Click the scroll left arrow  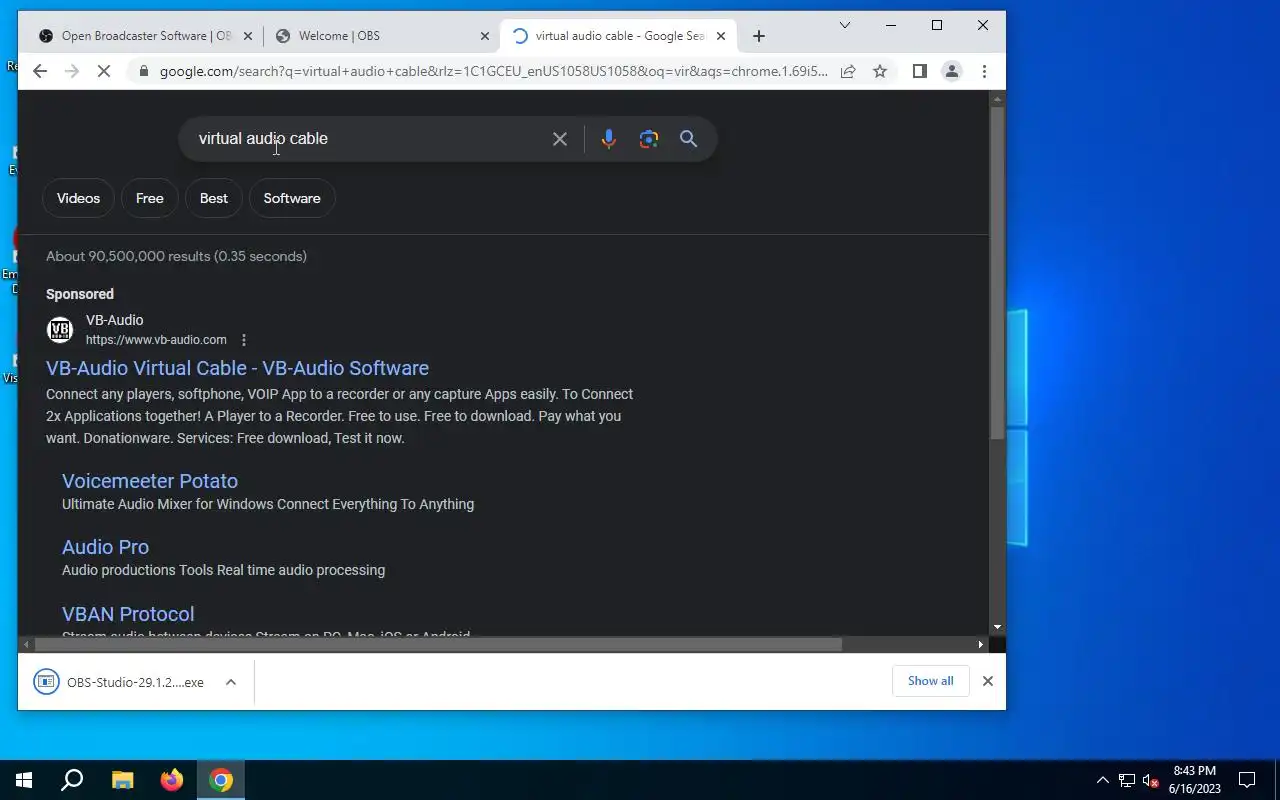26,645
